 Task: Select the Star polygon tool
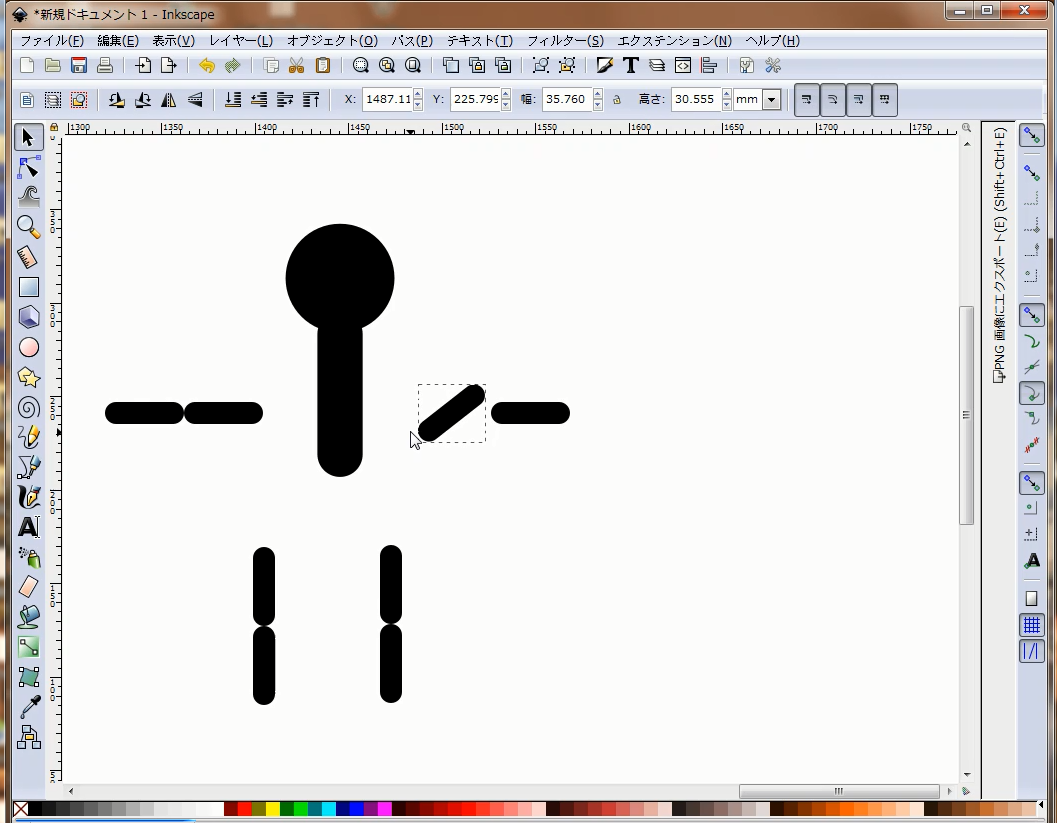29,377
